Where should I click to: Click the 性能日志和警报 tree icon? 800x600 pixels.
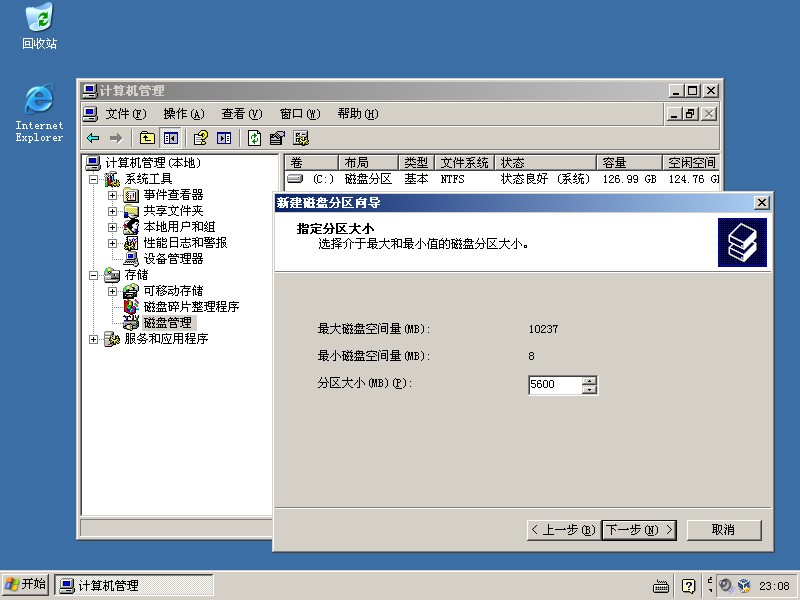tap(131, 243)
